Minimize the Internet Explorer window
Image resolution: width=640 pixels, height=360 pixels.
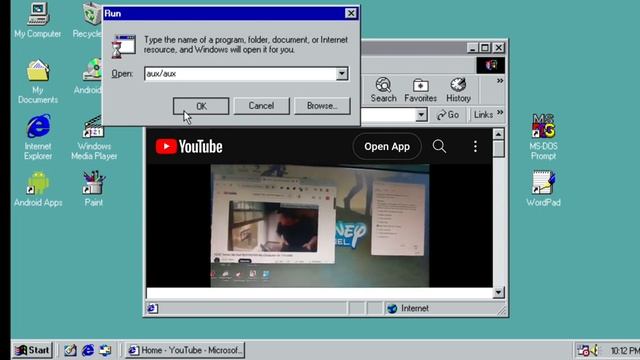pyautogui.click(x=472, y=48)
